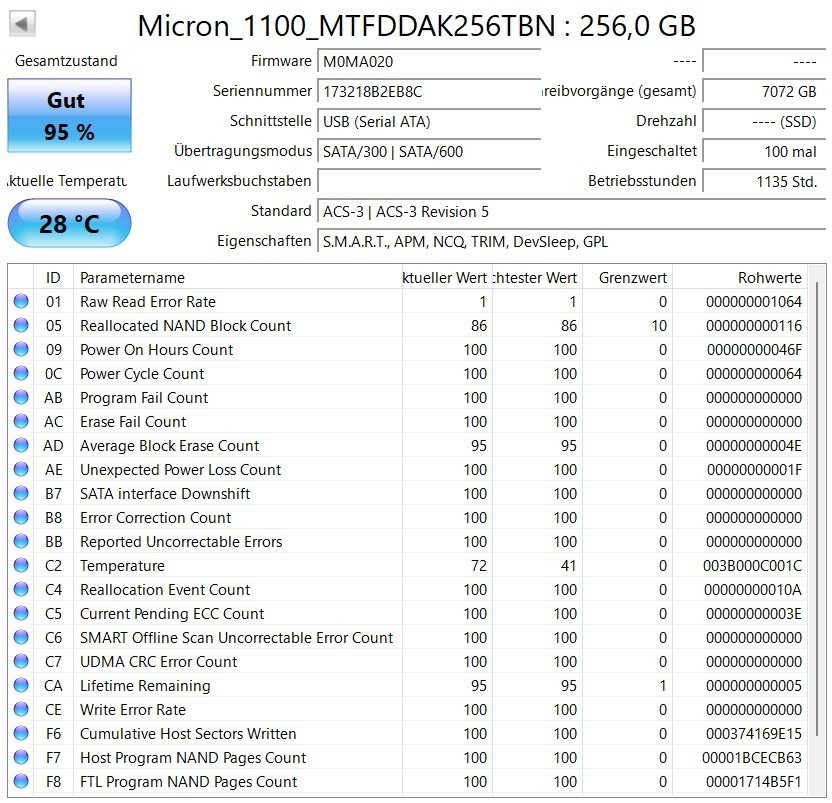Viewport: 832px width, 803px height.
Task: Click the status icon beside Lifetime Remaining
Action: click(21, 685)
